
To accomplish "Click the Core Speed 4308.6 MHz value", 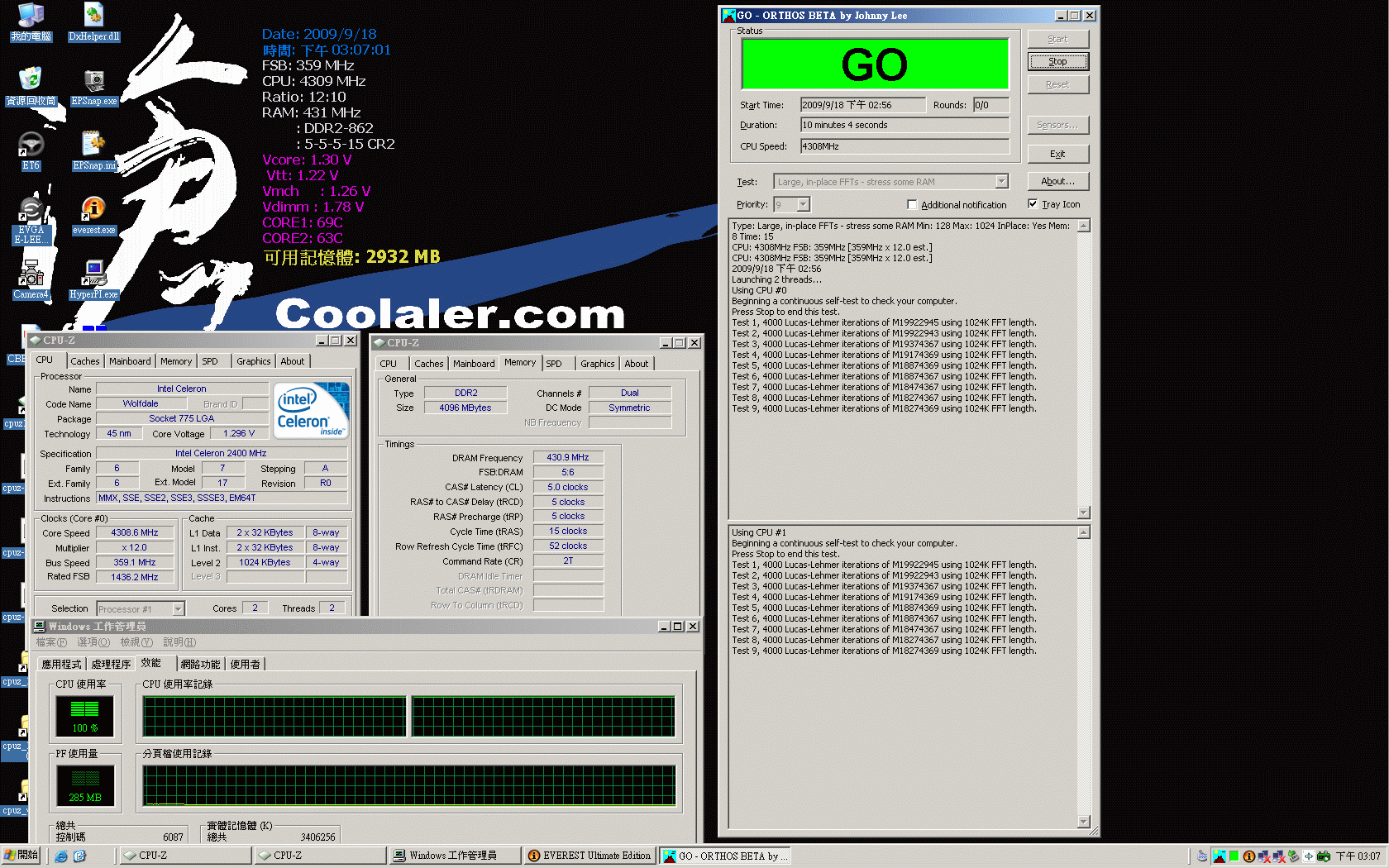I will pos(136,533).
